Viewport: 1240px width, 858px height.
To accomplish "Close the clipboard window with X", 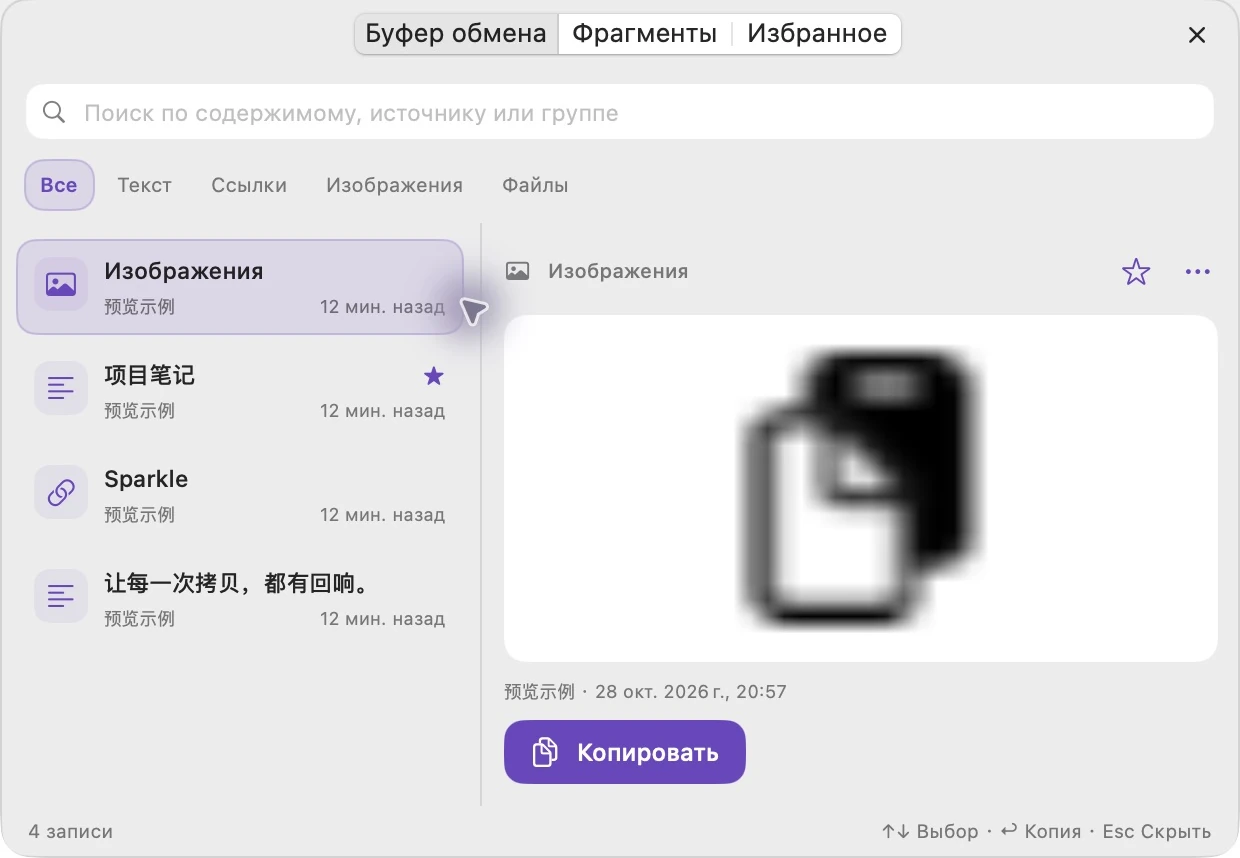I will pyautogui.click(x=1196, y=35).
